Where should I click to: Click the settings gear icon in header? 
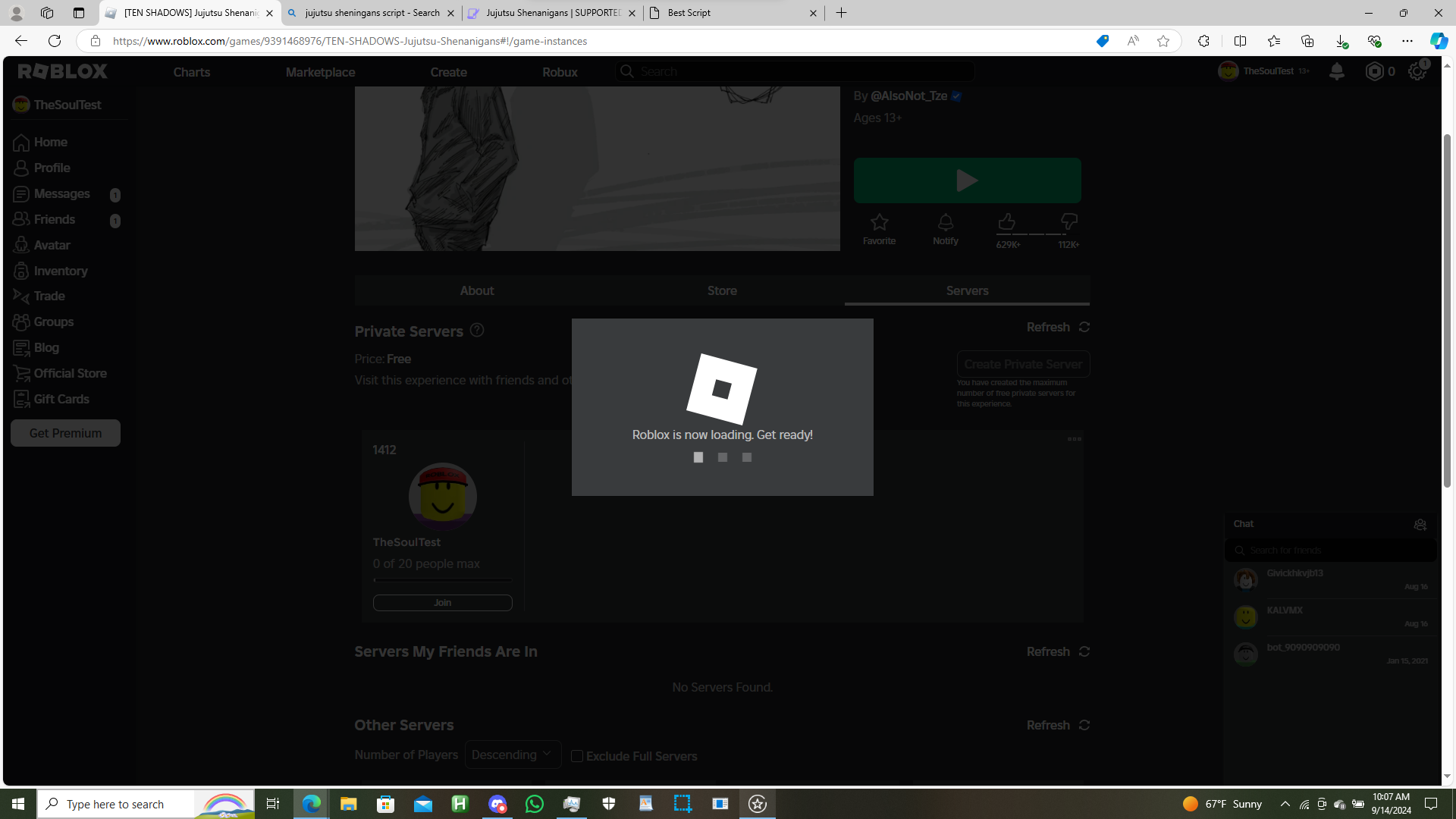click(1417, 71)
